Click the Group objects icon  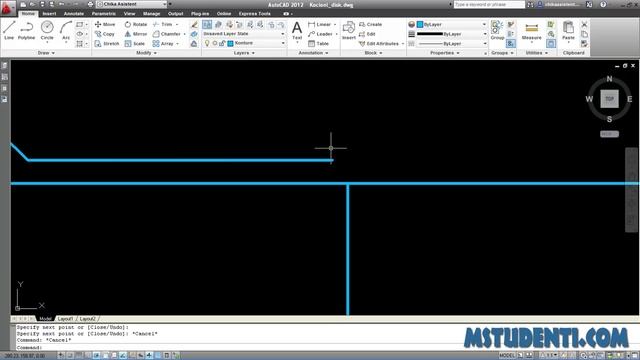coord(497,31)
